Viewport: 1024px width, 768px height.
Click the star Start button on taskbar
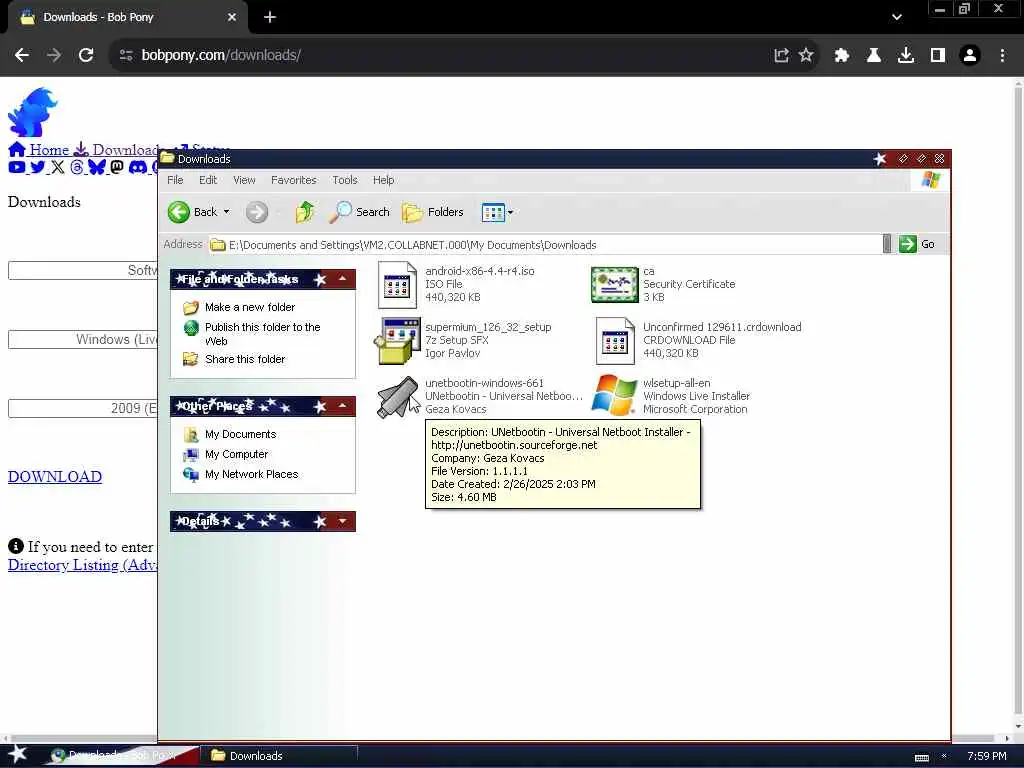(x=18, y=755)
